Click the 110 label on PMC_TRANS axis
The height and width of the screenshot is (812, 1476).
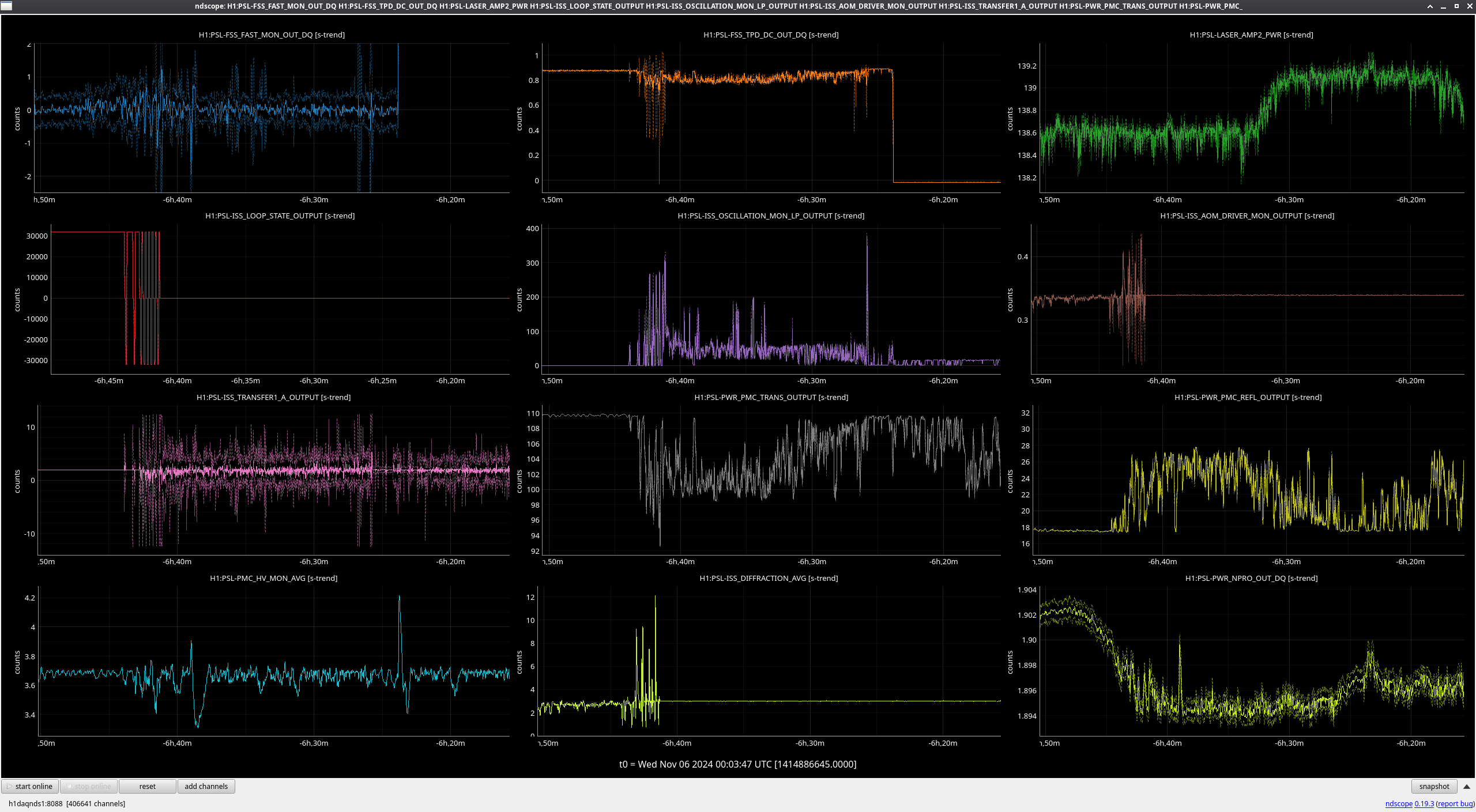coord(533,413)
